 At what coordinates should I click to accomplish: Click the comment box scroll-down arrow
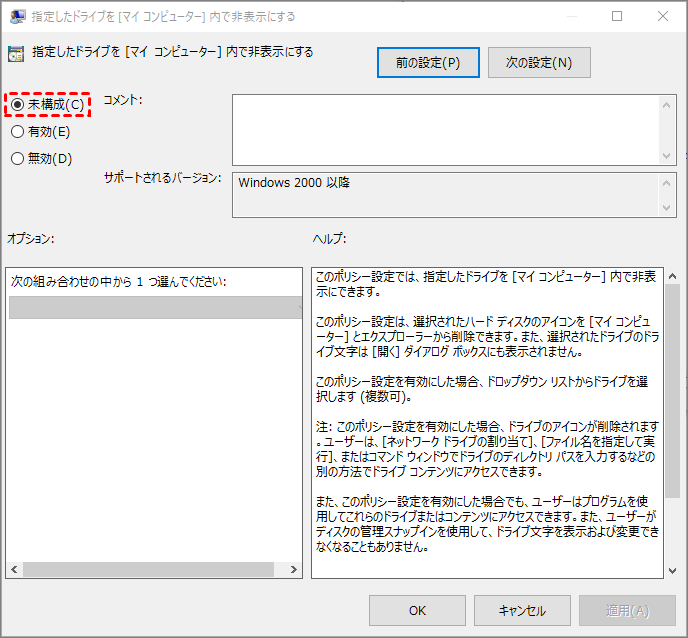click(x=667, y=156)
